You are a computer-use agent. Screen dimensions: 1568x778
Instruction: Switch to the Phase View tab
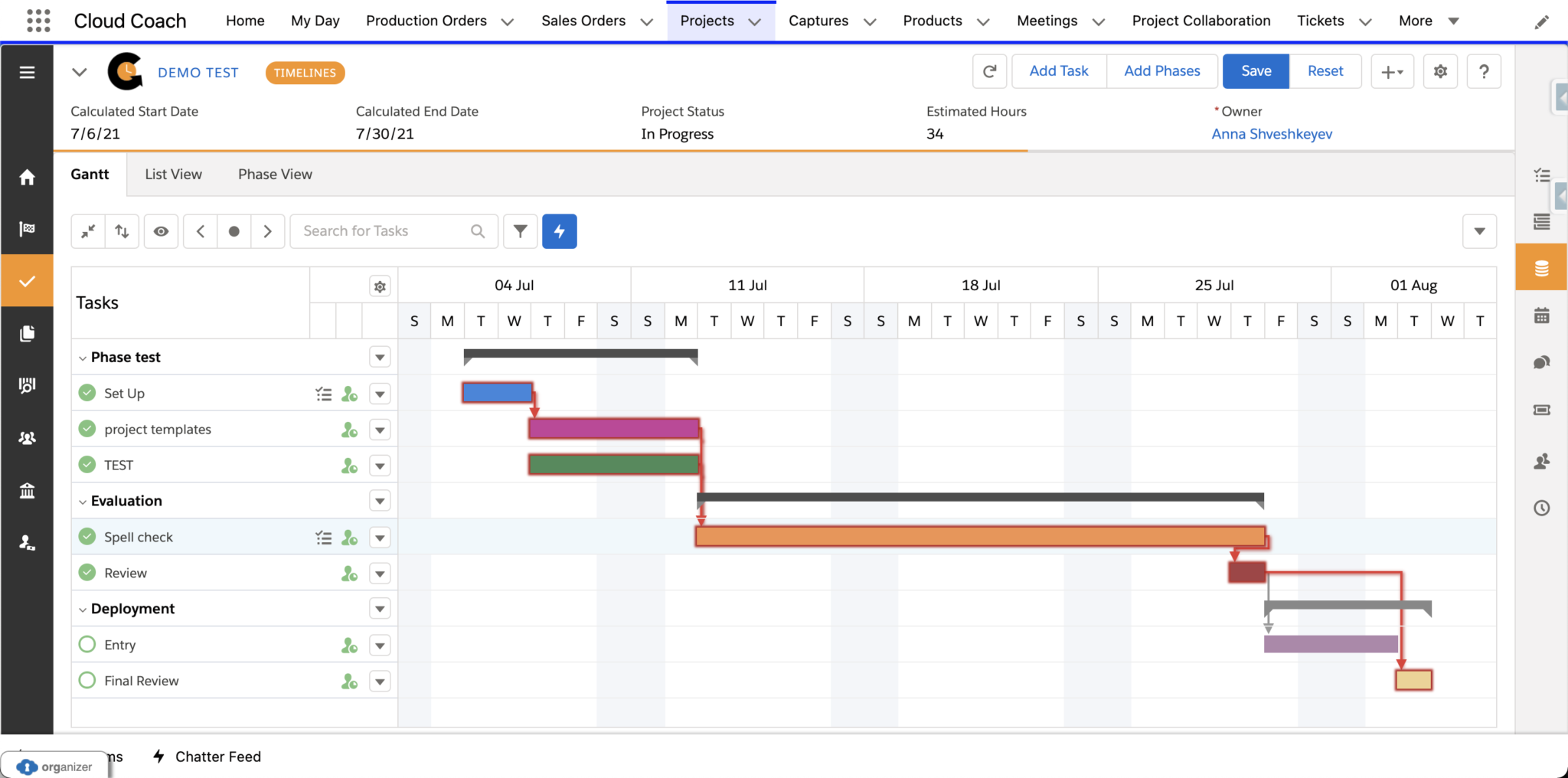coord(275,174)
